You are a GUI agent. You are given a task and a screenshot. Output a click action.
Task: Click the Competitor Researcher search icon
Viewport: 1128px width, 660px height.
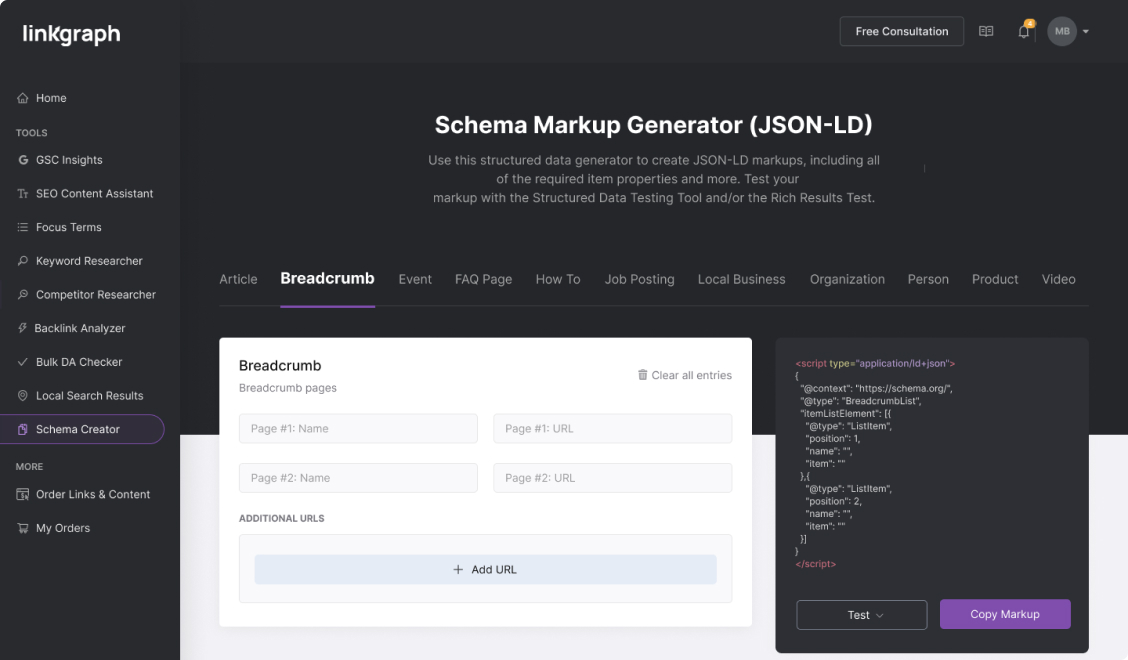22,294
